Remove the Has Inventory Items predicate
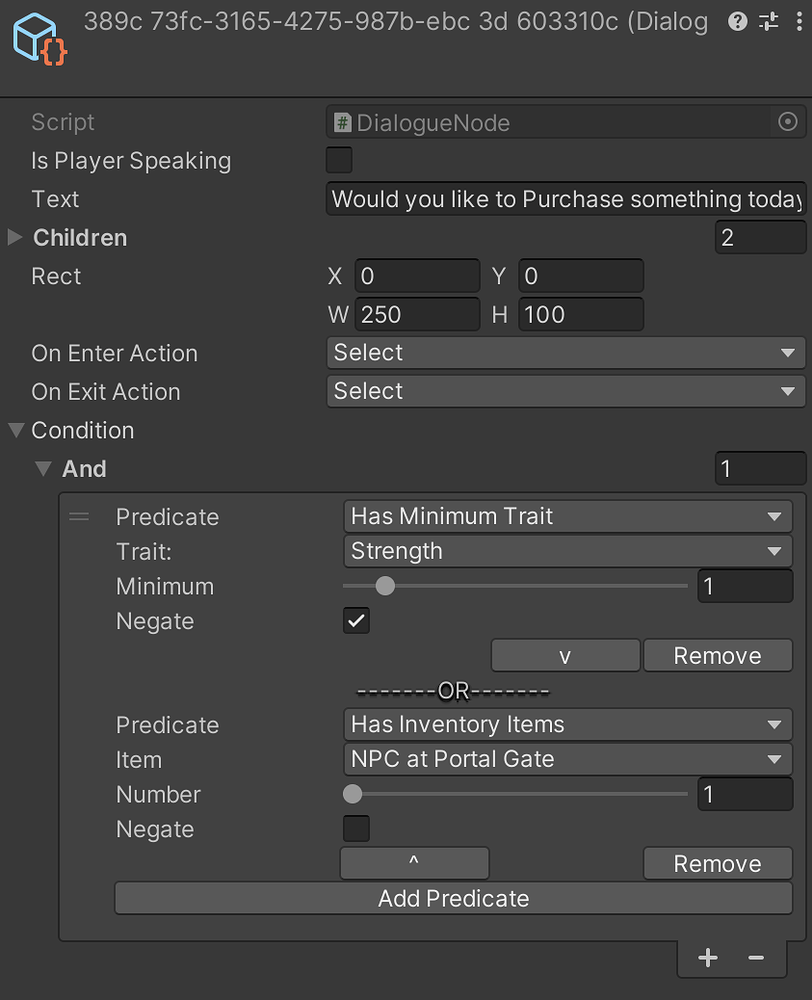The image size is (812, 1000). [x=718, y=864]
